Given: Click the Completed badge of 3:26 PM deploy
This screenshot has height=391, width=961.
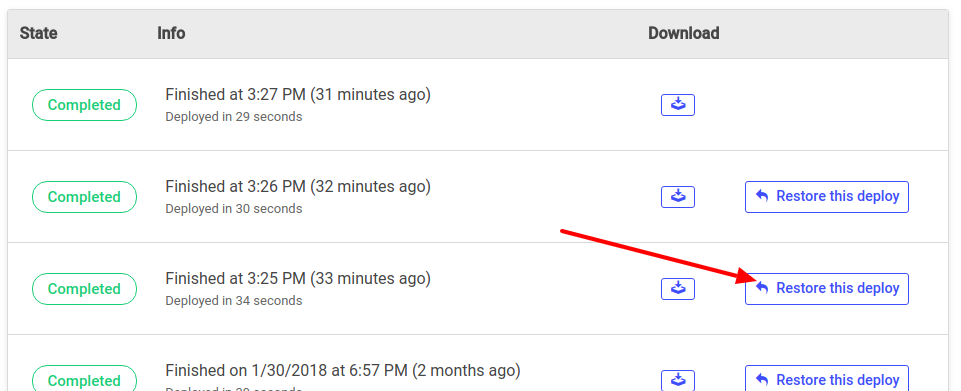Looking at the screenshot, I should 84,197.
